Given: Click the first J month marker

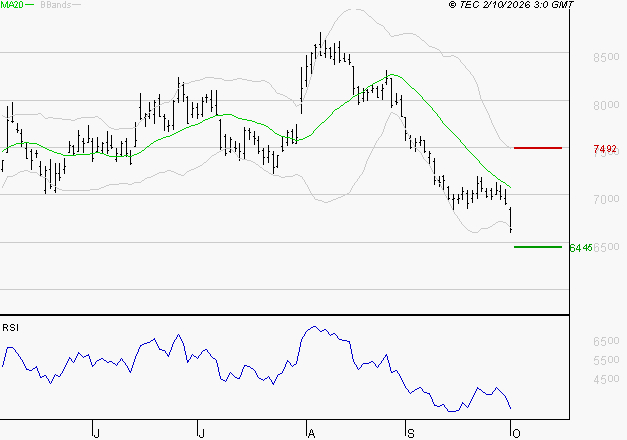Looking at the screenshot, I should point(96,434).
